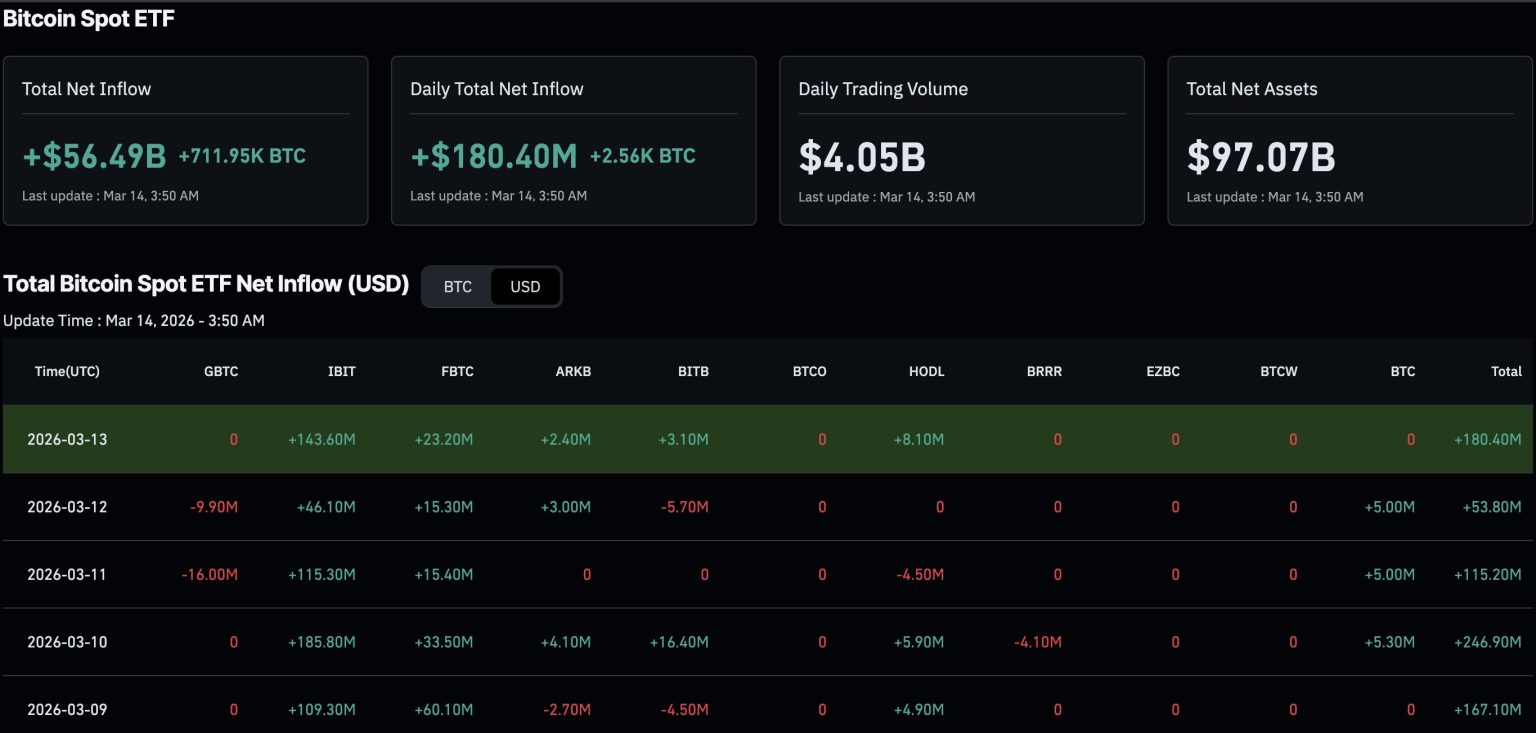Click the GBTC column header
1536x733 pixels.
click(x=221, y=371)
